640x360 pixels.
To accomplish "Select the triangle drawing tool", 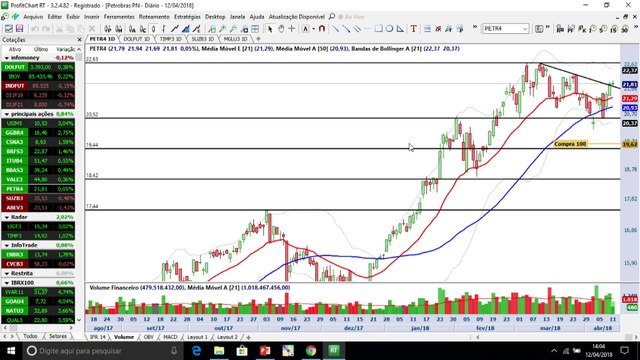I will [x=400, y=29].
